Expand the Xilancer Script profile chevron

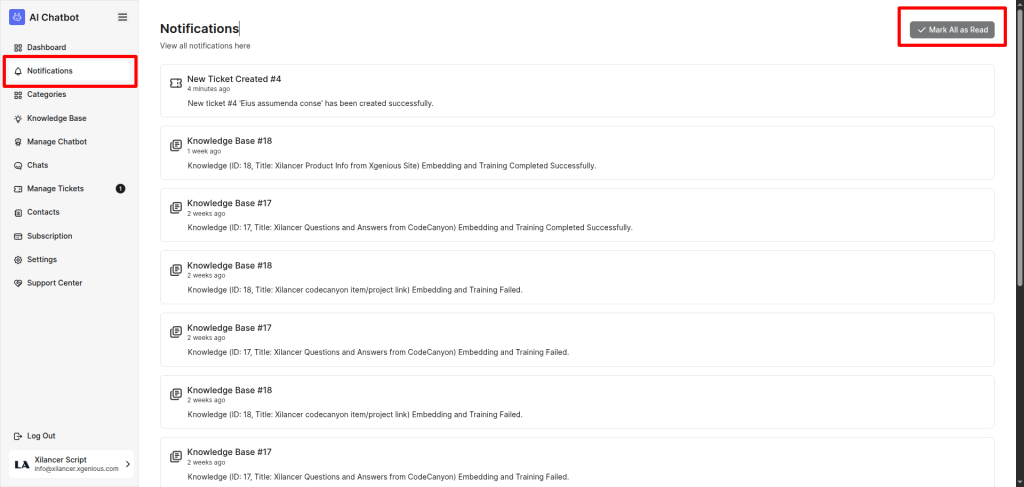pyautogui.click(x=127, y=464)
